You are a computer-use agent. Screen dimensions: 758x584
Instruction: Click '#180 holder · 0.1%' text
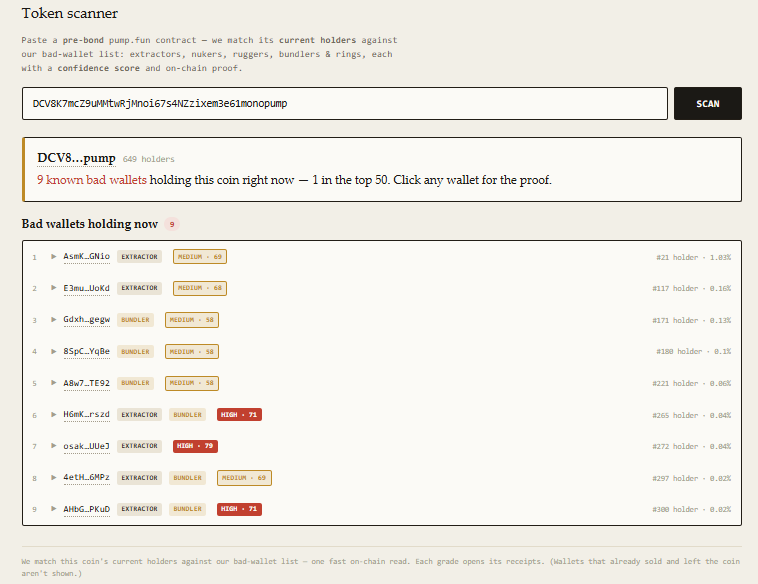coord(693,351)
